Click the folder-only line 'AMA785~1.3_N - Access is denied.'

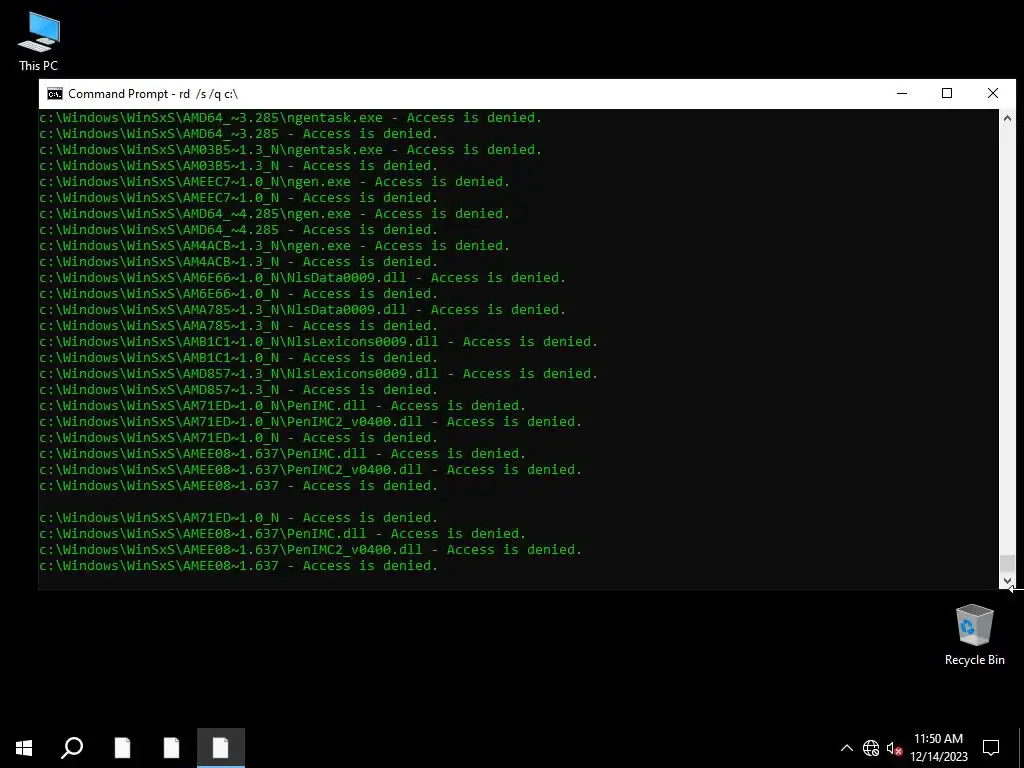tap(238, 325)
